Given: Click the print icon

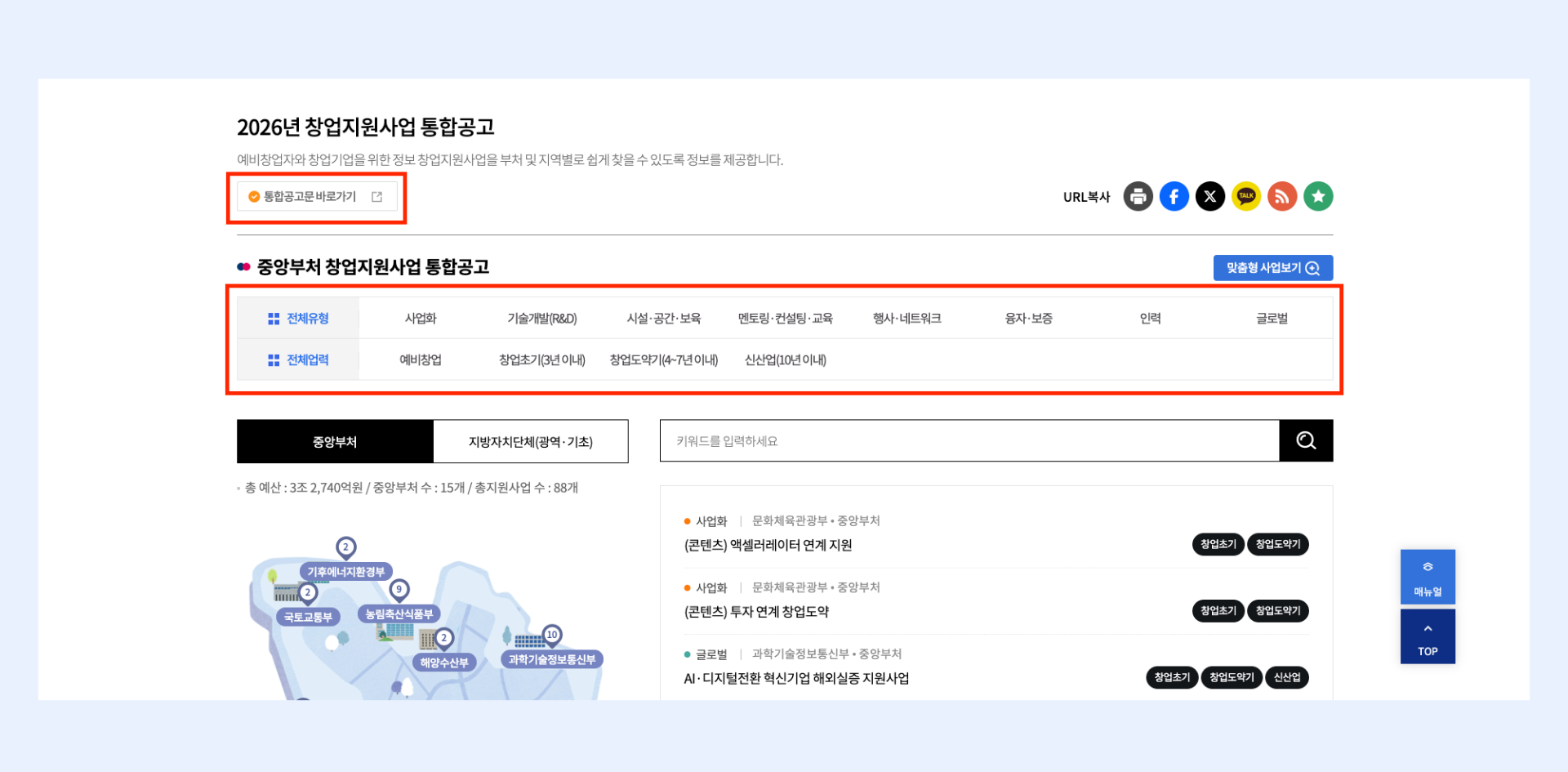Looking at the screenshot, I should tap(1138, 197).
